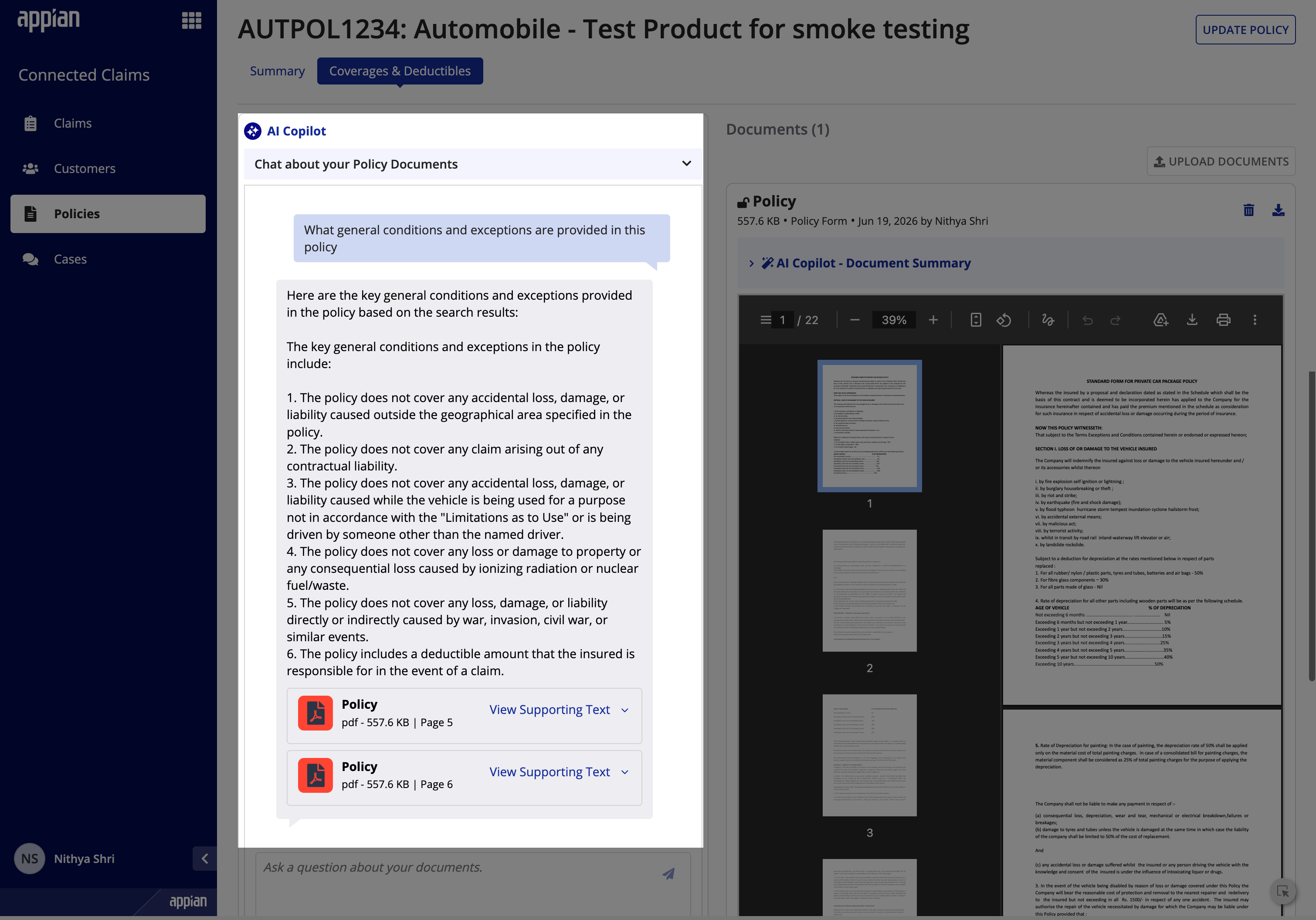The height and width of the screenshot is (920, 1316).
Task: Click the UPDATE POLICY button
Action: pos(1245,30)
